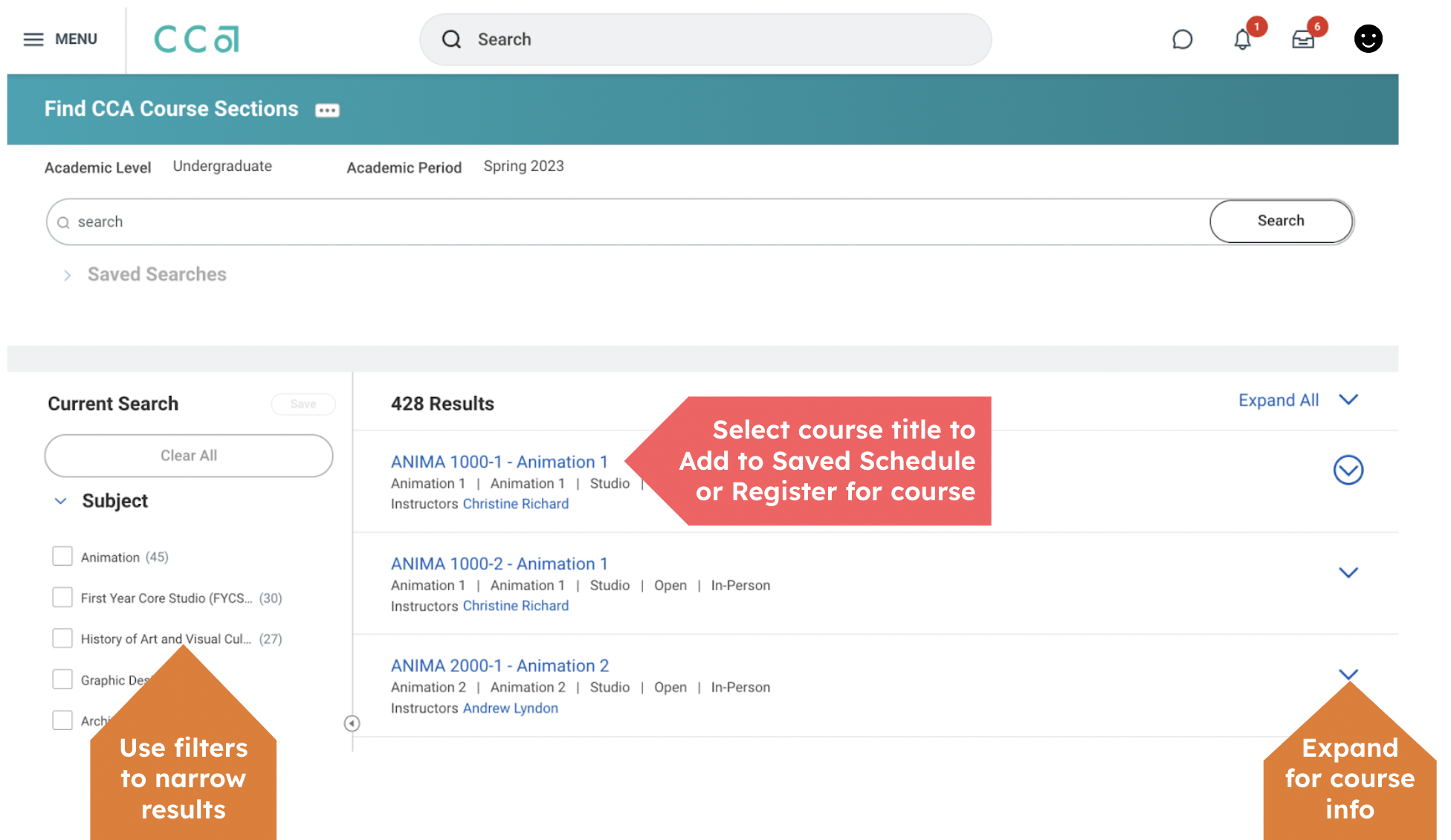Open the inbox tray icon
The width and height of the screenshot is (1451, 840).
click(1303, 39)
